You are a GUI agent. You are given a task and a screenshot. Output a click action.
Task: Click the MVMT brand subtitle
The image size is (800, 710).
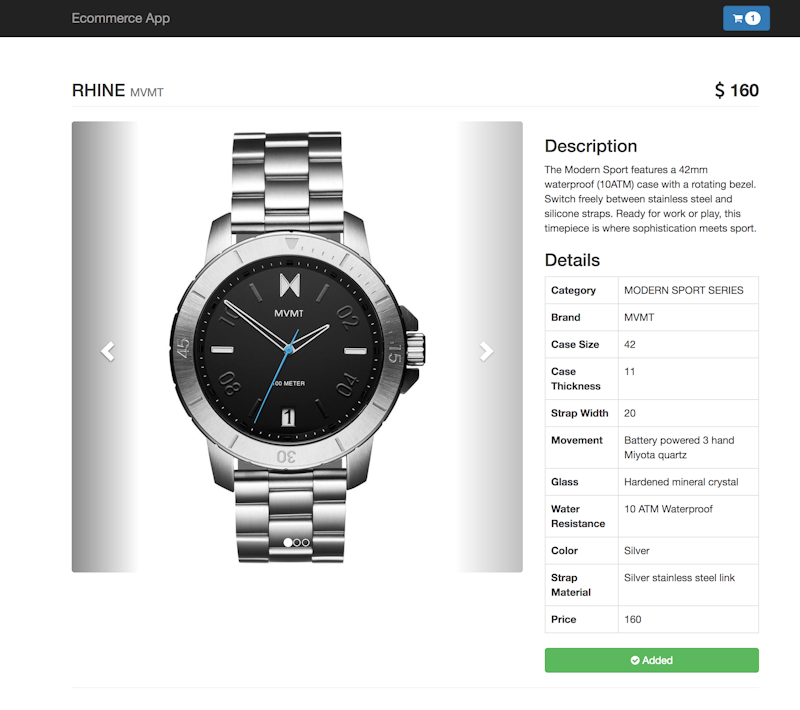(147, 92)
